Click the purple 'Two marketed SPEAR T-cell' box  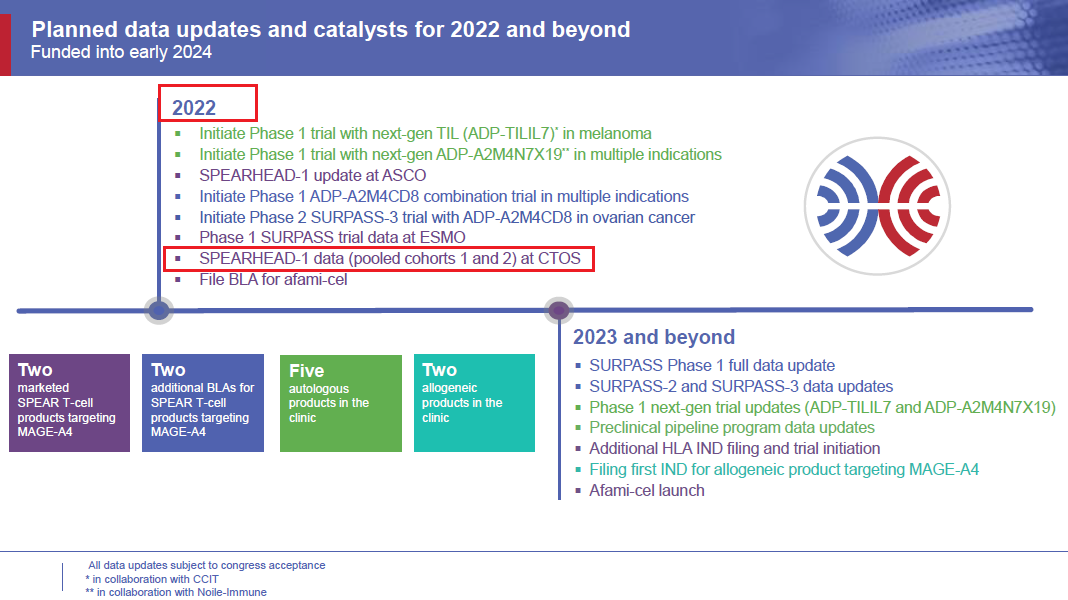(69, 402)
